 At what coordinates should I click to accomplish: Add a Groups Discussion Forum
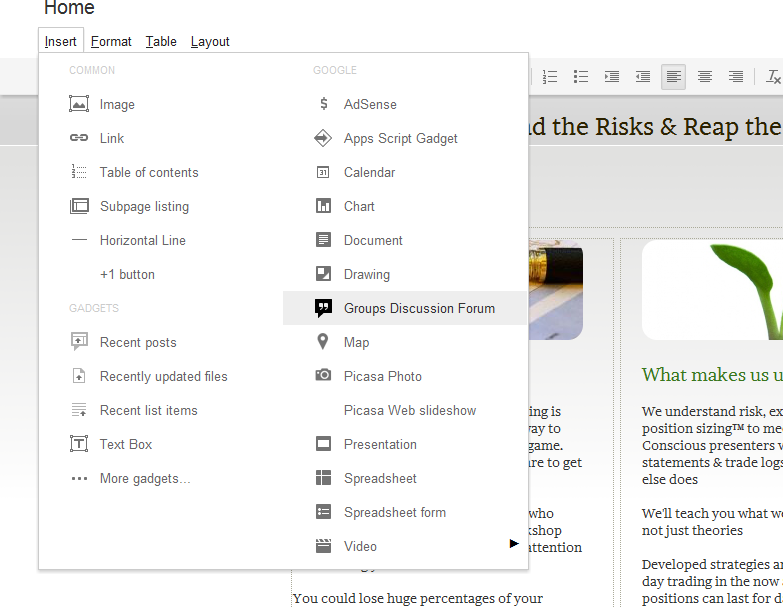pyautogui.click(x=418, y=308)
